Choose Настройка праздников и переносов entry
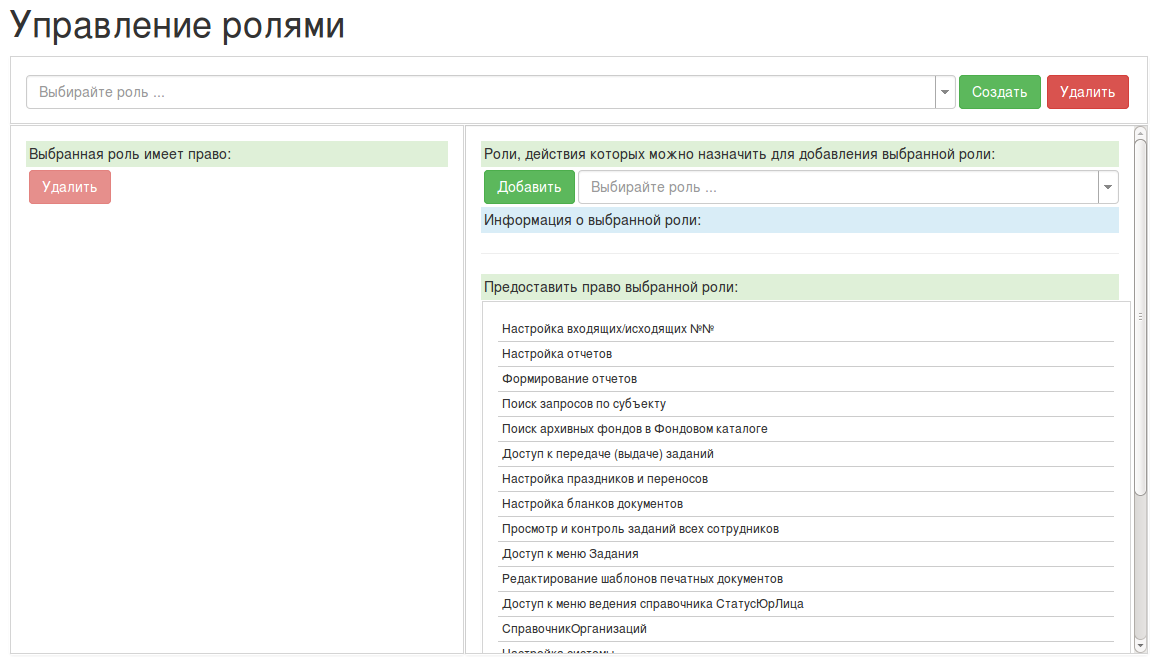Image resolution: width=1158 pixels, height=668 pixels. (605, 479)
